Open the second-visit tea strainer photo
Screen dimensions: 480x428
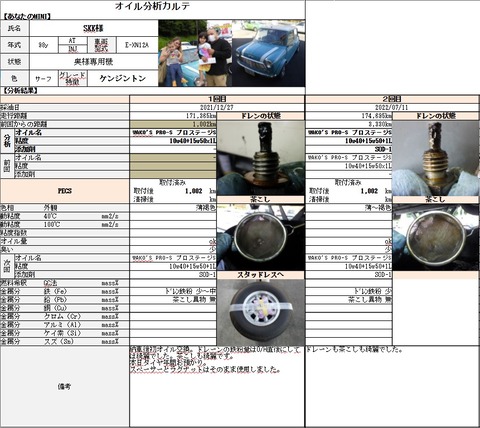436,237
